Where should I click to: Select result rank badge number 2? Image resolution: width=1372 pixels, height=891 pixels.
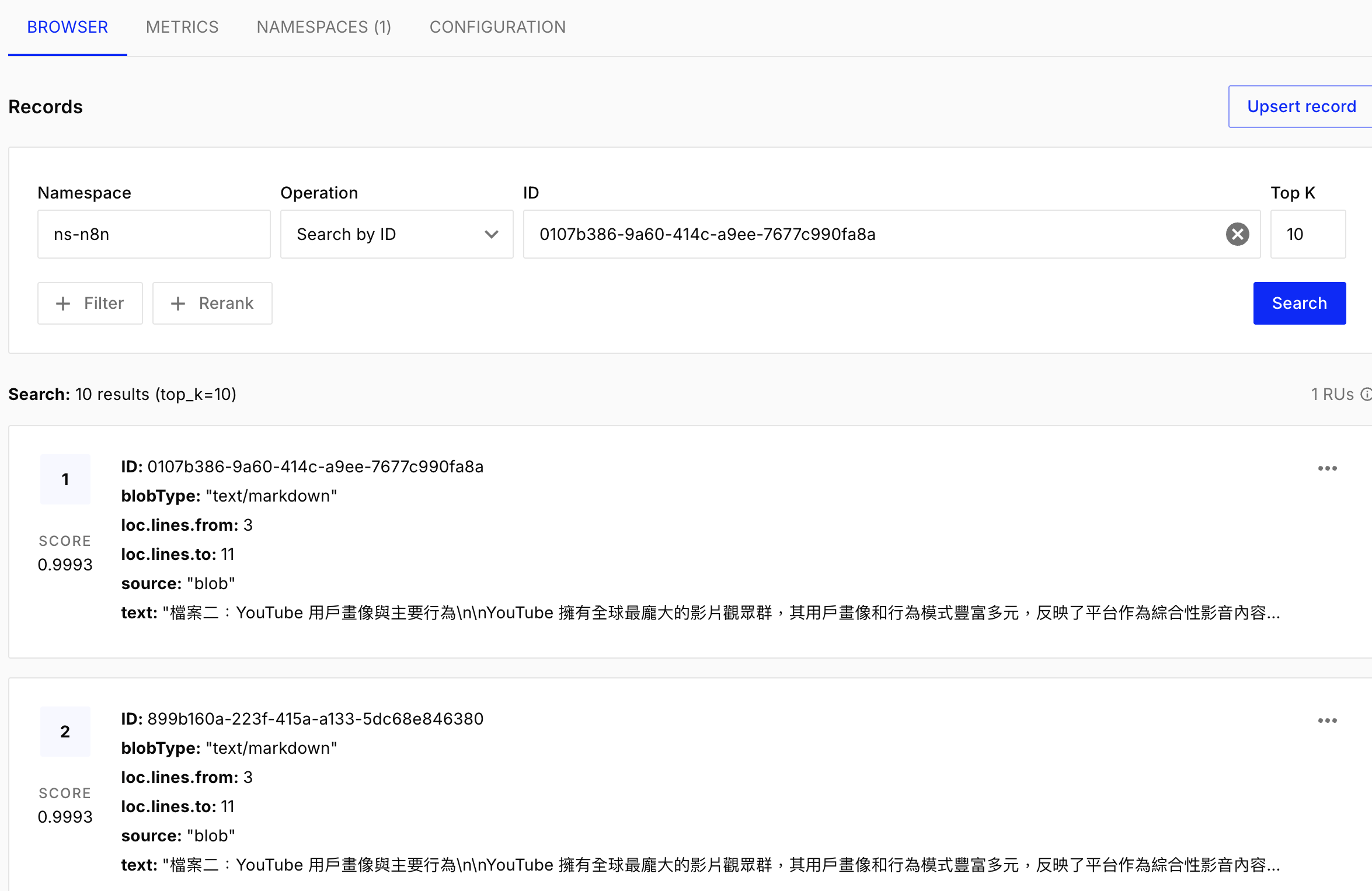coord(65,732)
